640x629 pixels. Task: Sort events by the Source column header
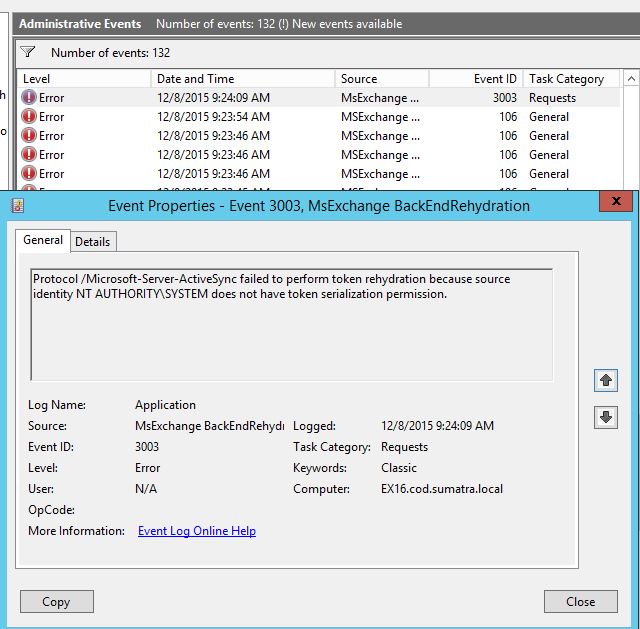click(x=382, y=78)
